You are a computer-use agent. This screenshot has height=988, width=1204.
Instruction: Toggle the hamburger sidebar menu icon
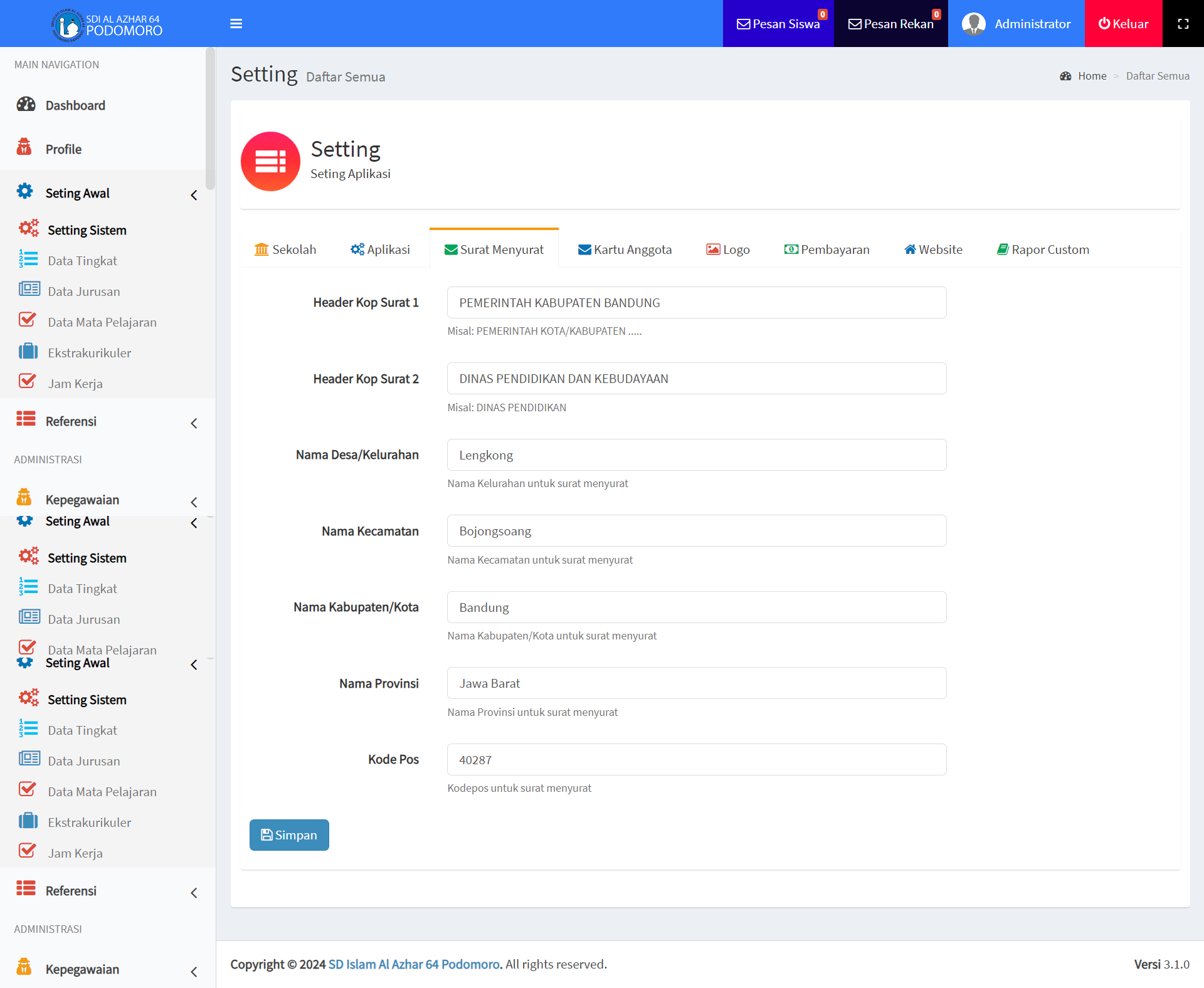point(236,24)
